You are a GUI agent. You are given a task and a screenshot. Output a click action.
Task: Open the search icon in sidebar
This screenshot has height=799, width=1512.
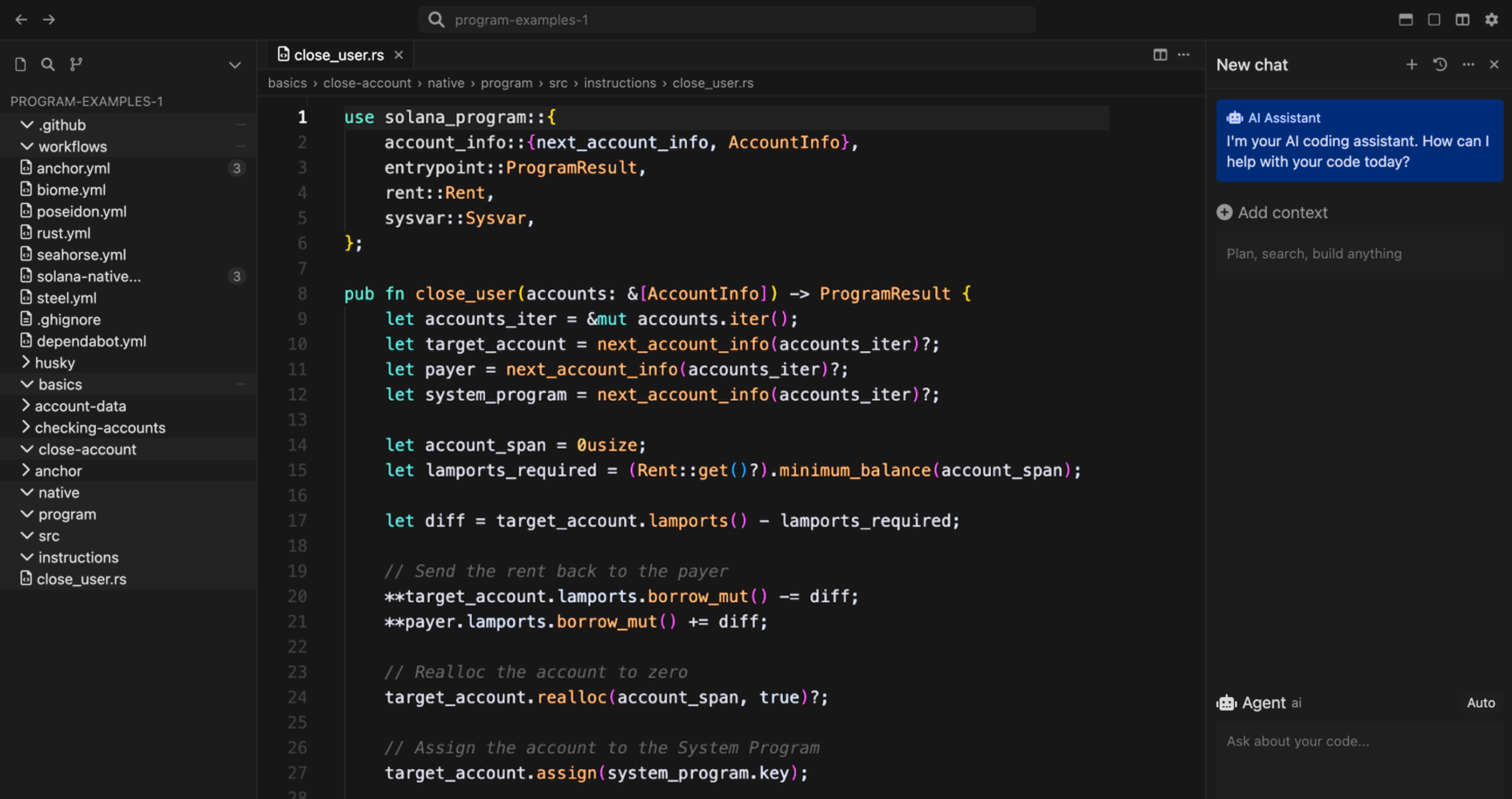(48, 65)
